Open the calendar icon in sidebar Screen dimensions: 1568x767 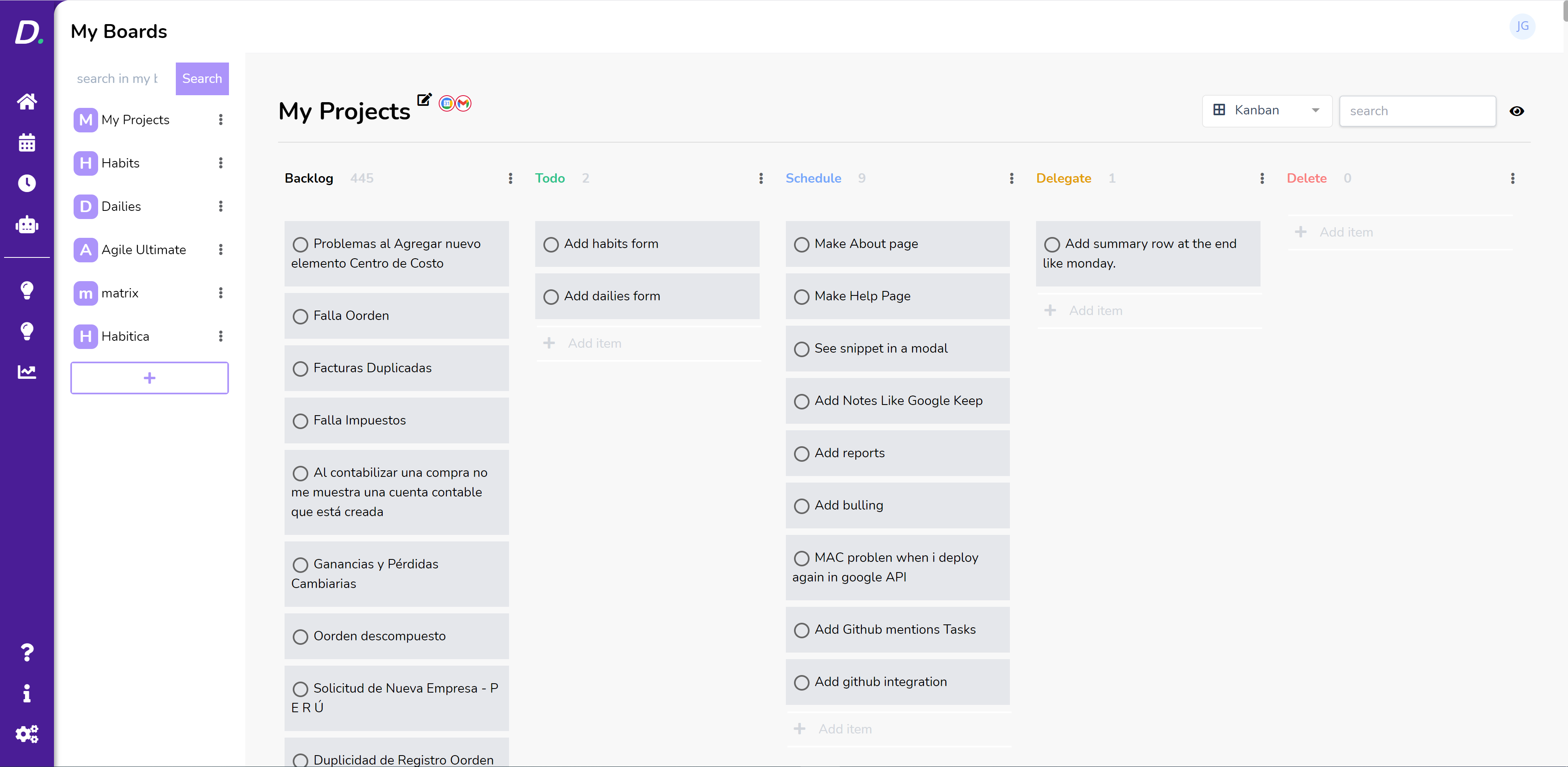tap(27, 142)
